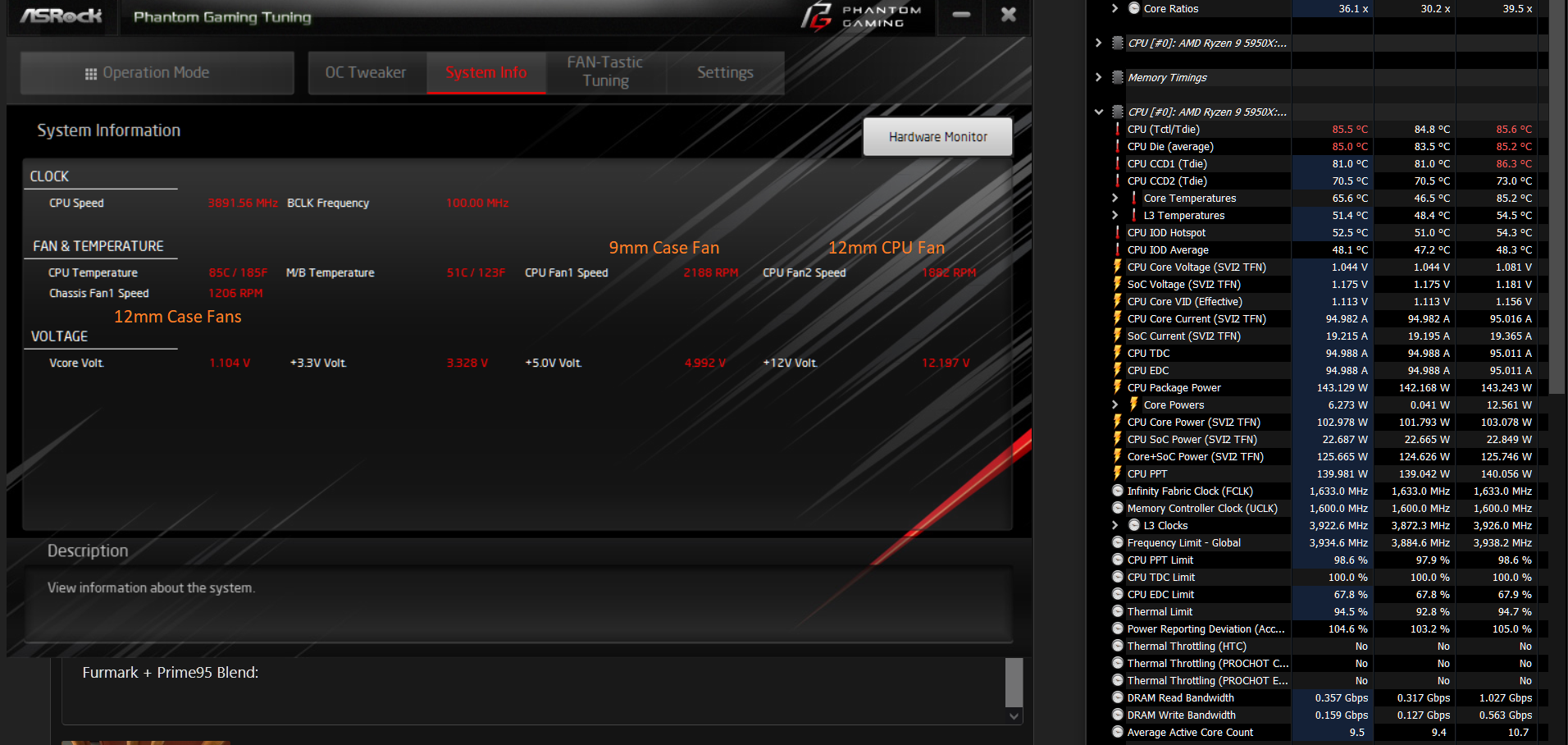Click the CPU Speed value 3891.56 MHz

pos(243,203)
